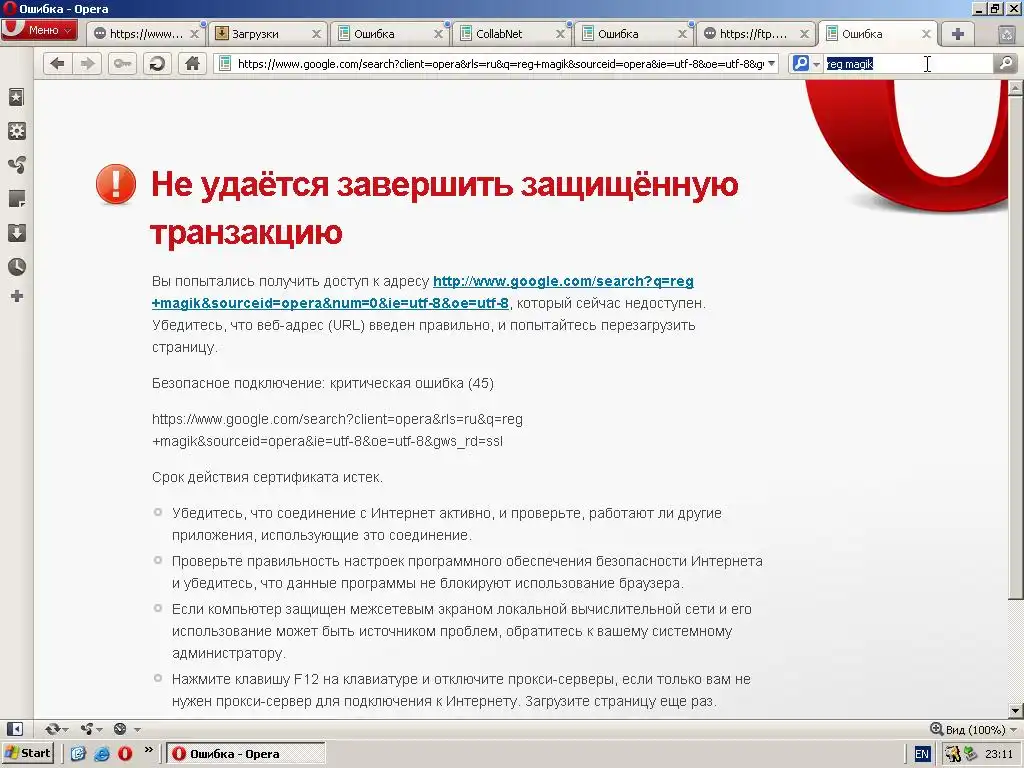Open the closed tabs trash icon

click(1006, 34)
